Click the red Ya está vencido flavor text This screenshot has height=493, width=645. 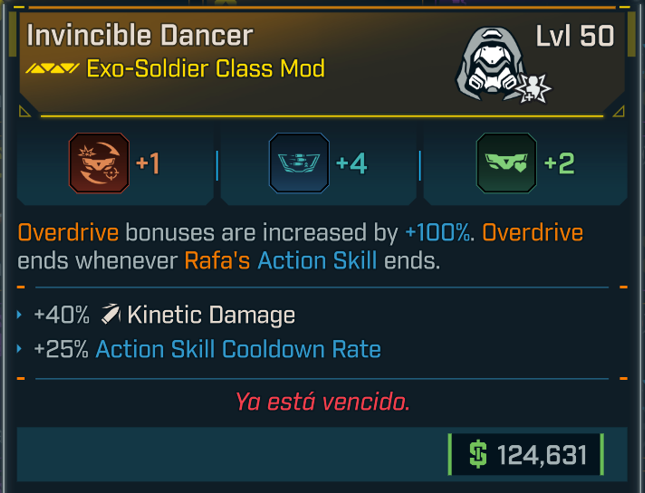click(x=322, y=402)
